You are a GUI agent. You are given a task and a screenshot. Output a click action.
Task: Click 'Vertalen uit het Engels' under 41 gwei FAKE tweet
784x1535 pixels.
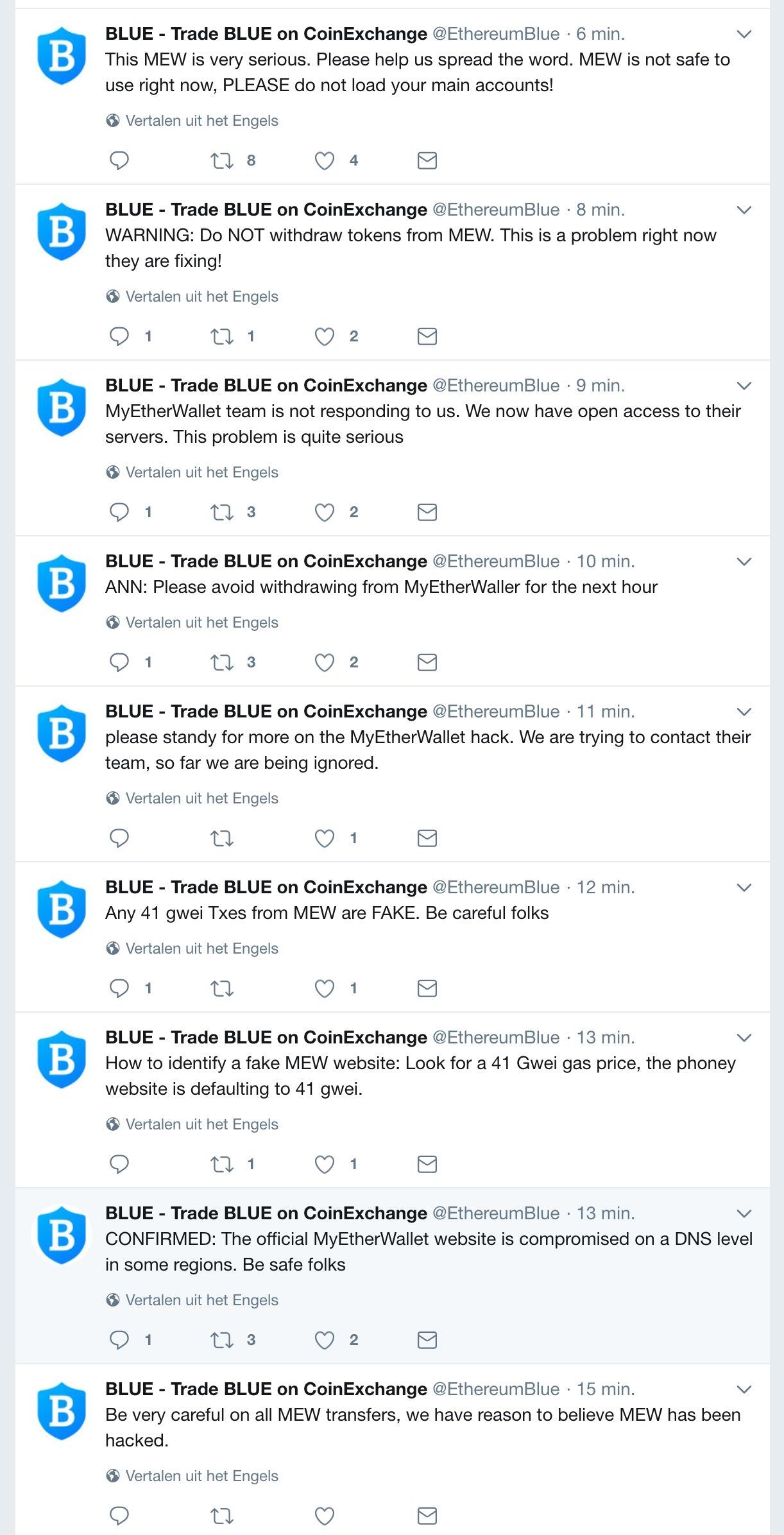(201, 948)
